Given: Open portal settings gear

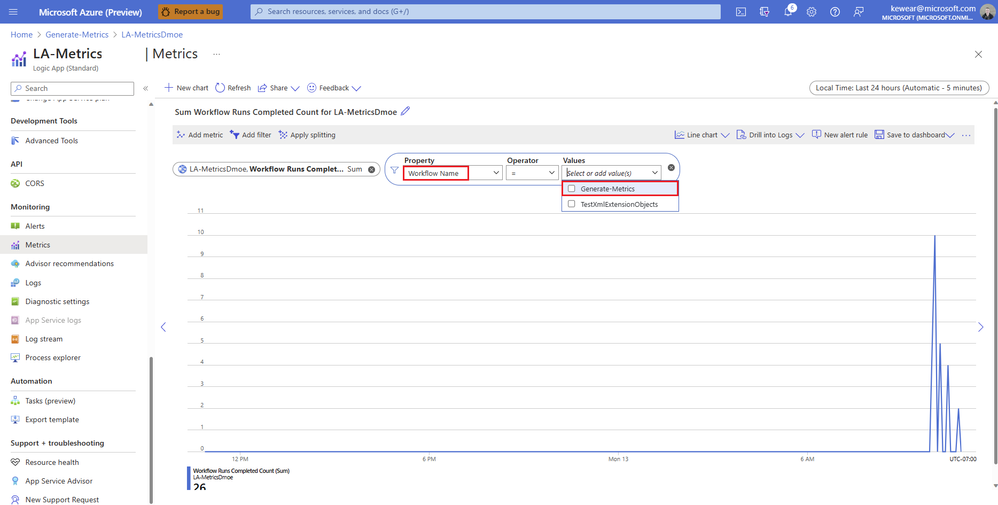Looking at the screenshot, I should pyautogui.click(x=812, y=11).
